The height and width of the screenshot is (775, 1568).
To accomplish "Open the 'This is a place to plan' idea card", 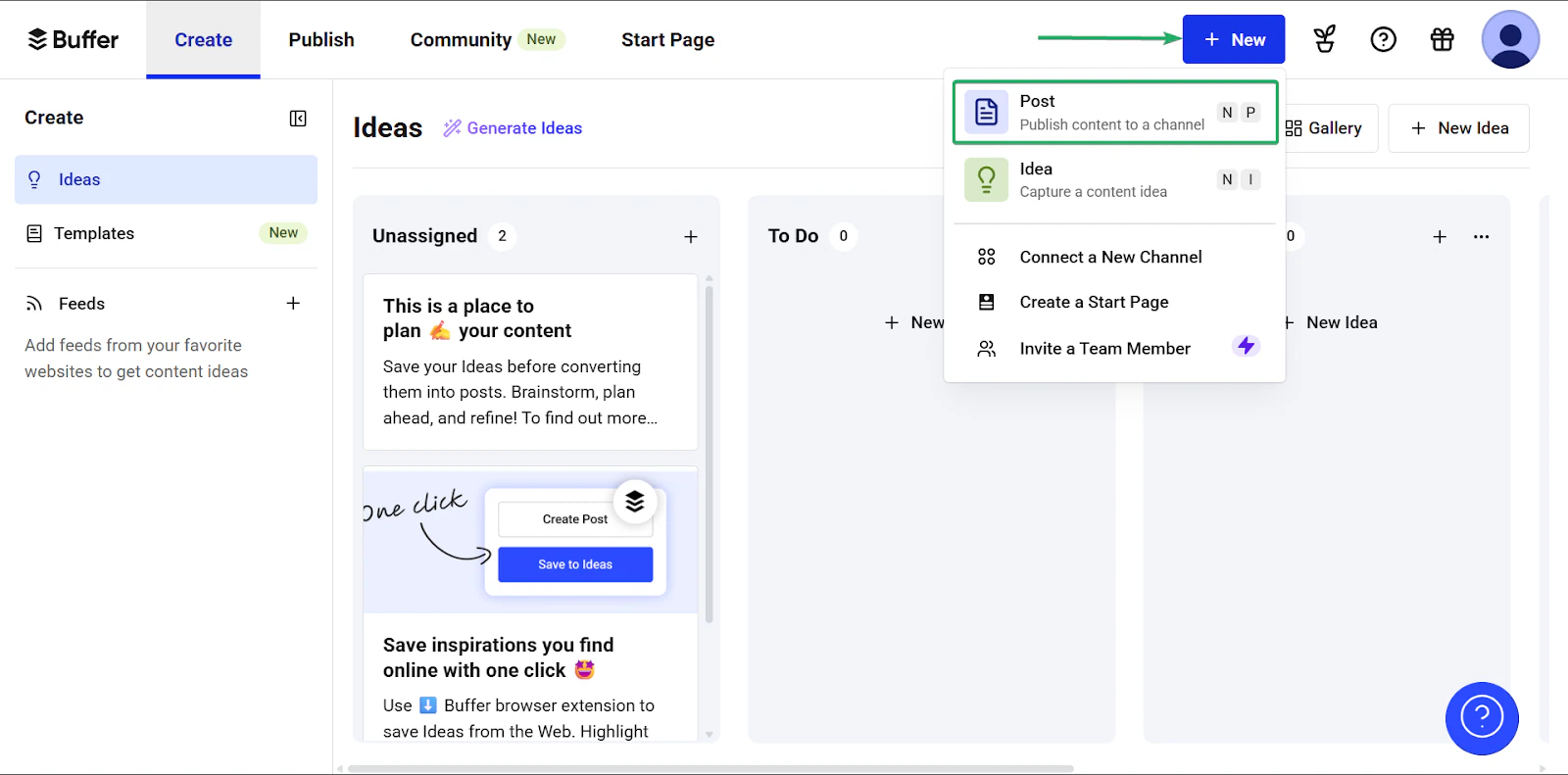I will pyautogui.click(x=530, y=362).
